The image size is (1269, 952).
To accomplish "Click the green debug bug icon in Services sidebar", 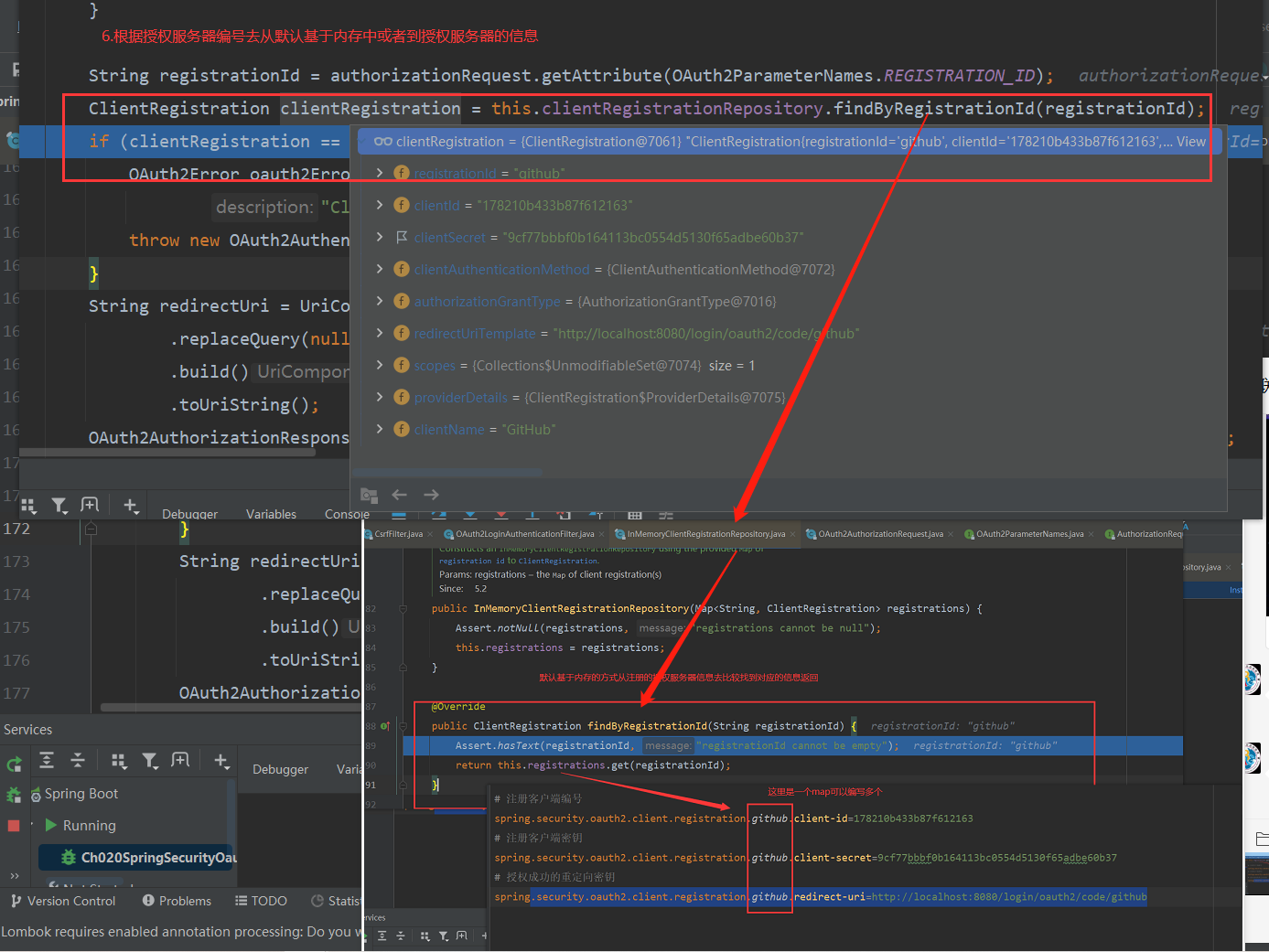I will tap(14, 795).
